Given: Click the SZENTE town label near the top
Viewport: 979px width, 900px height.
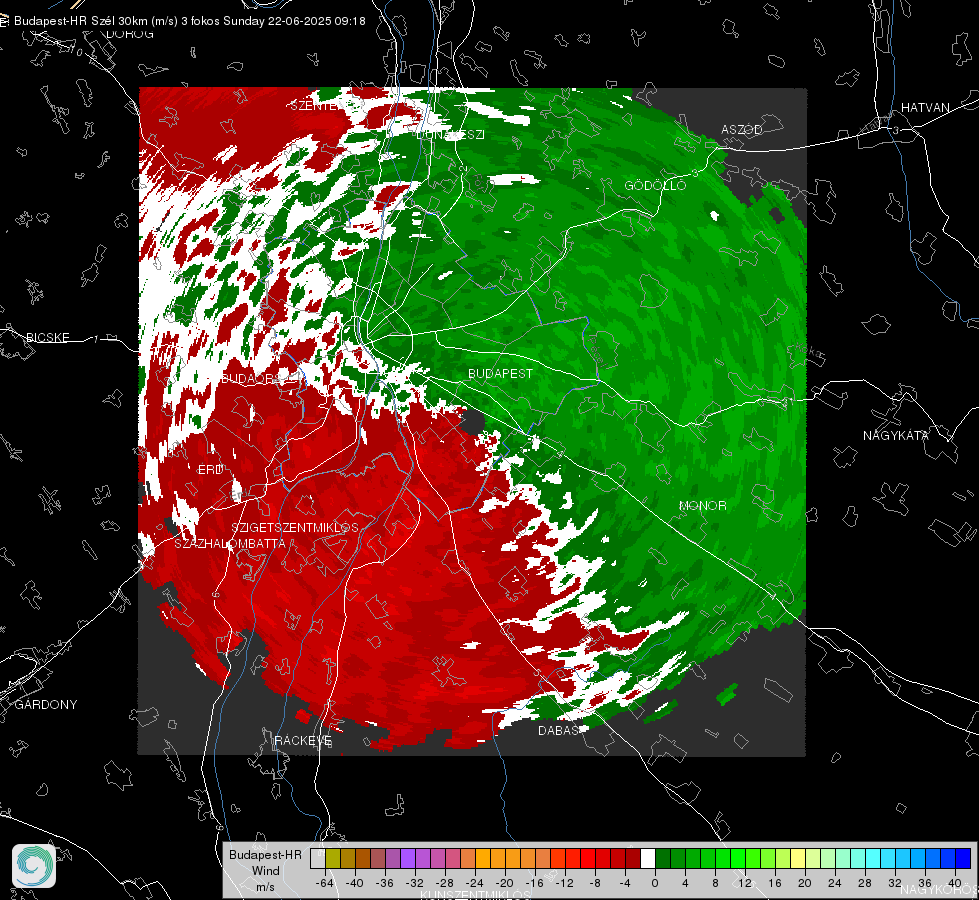Looking at the screenshot, I should coord(314,106).
